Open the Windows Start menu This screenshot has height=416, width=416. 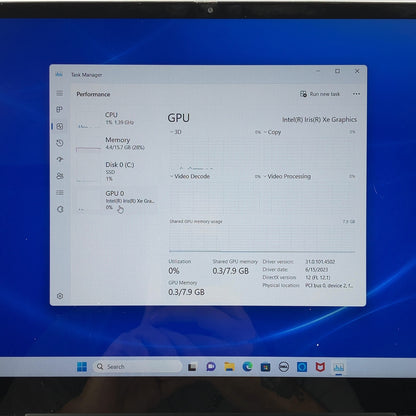click(82, 367)
